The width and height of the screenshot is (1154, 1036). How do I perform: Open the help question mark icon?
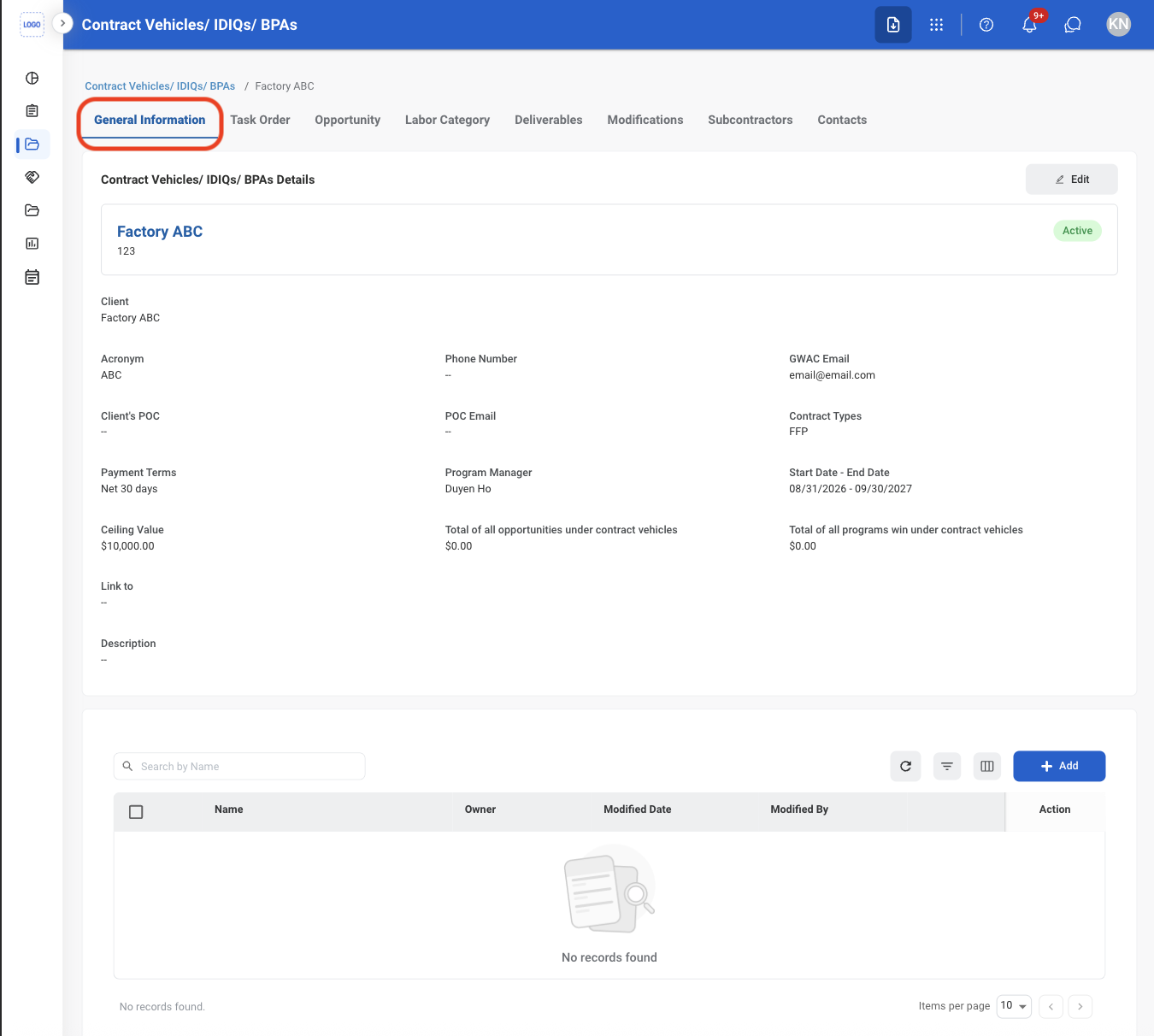point(986,25)
